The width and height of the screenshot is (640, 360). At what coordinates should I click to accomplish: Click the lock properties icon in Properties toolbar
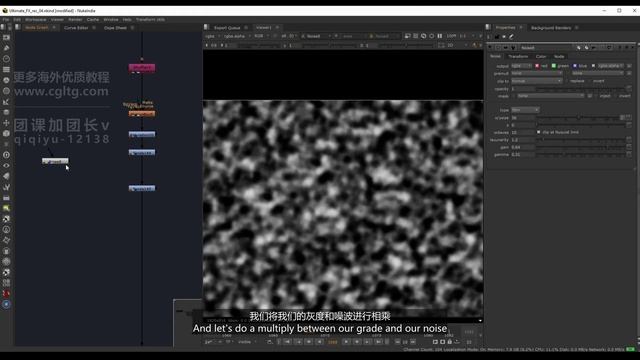(x=497, y=37)
